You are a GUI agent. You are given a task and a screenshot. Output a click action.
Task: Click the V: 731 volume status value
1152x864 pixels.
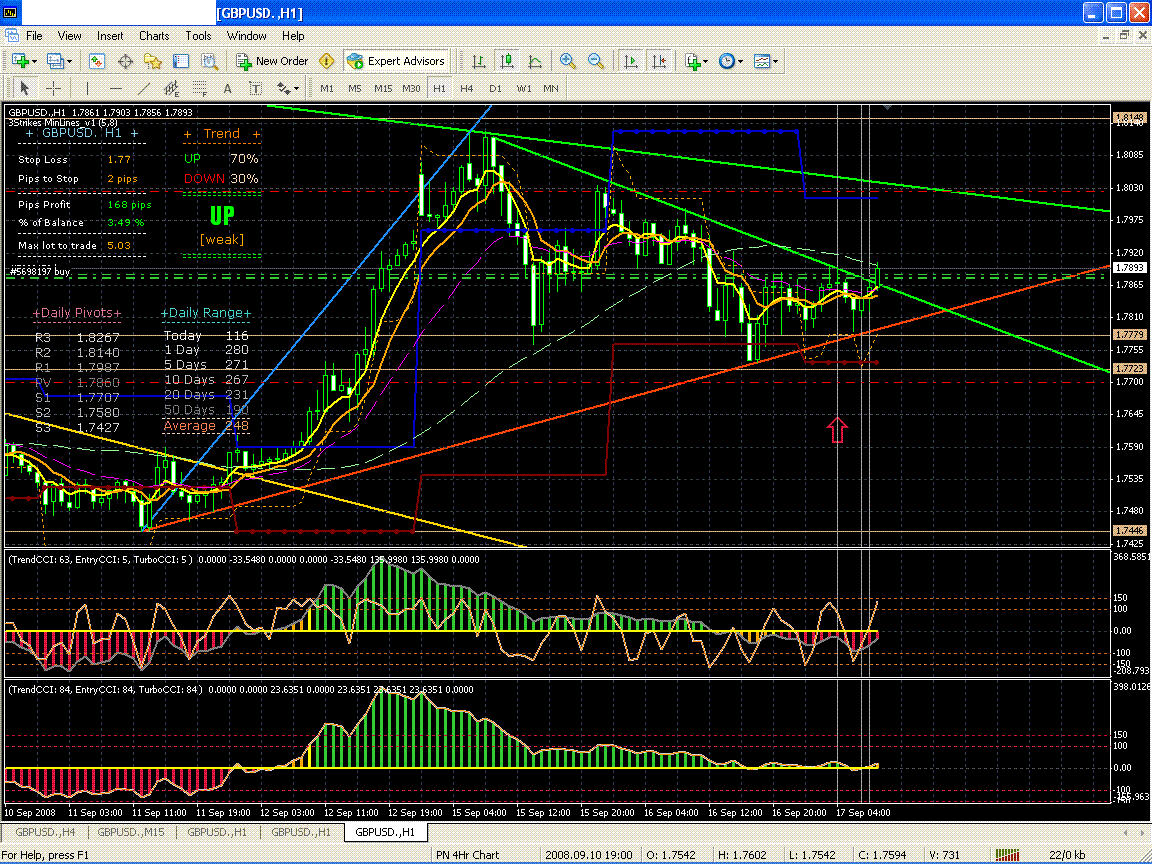(x=944, y=855)
